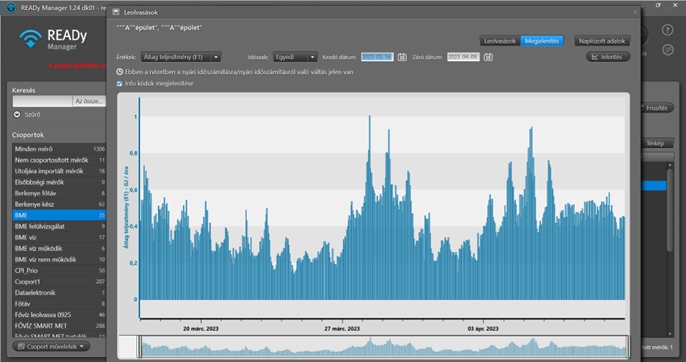Select the Minden mérő group
The width and height of the screenshot is (686, 362).
point(59,149)
